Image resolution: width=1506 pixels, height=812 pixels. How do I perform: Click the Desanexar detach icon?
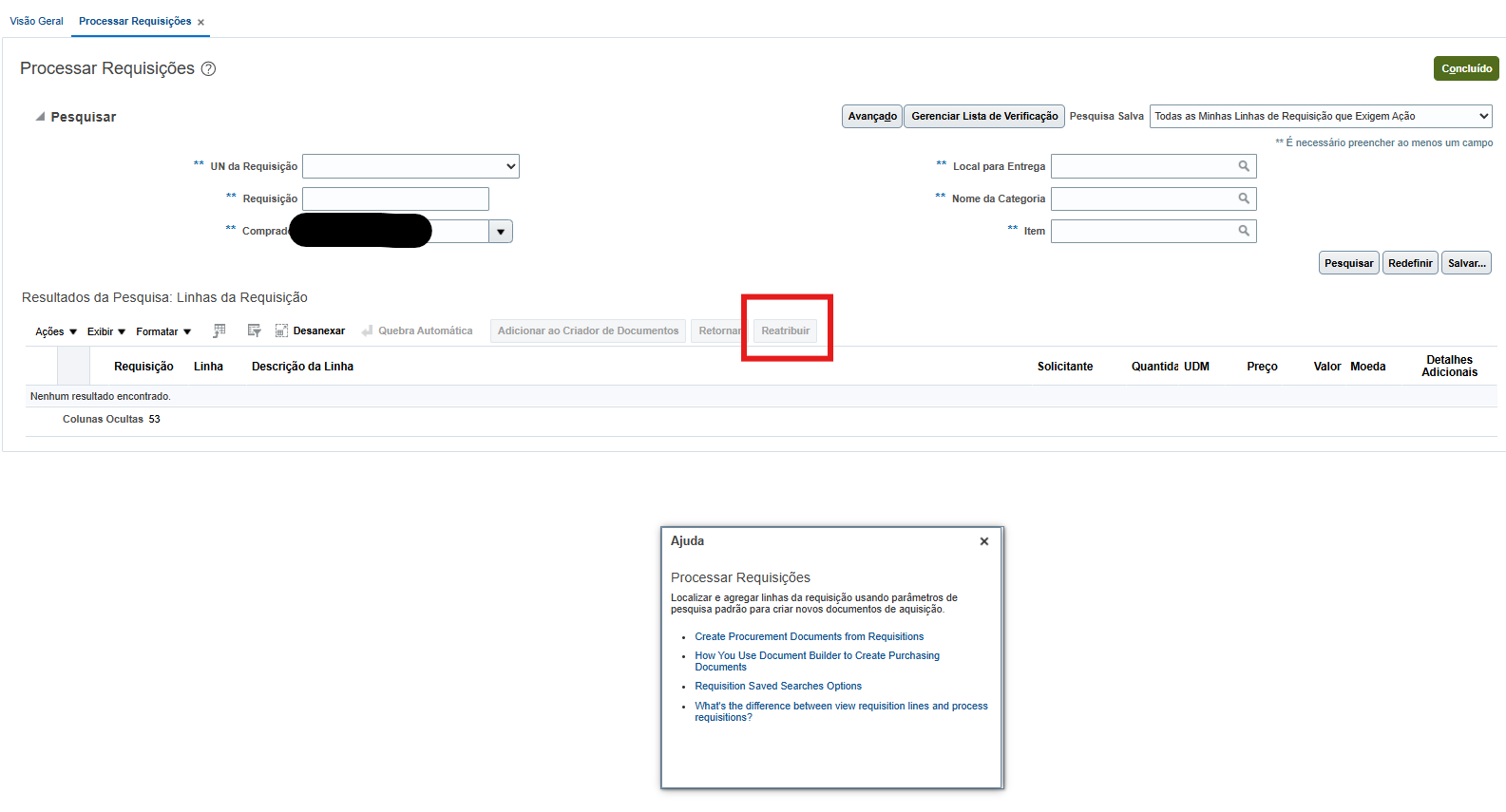[x=281, y=330]
